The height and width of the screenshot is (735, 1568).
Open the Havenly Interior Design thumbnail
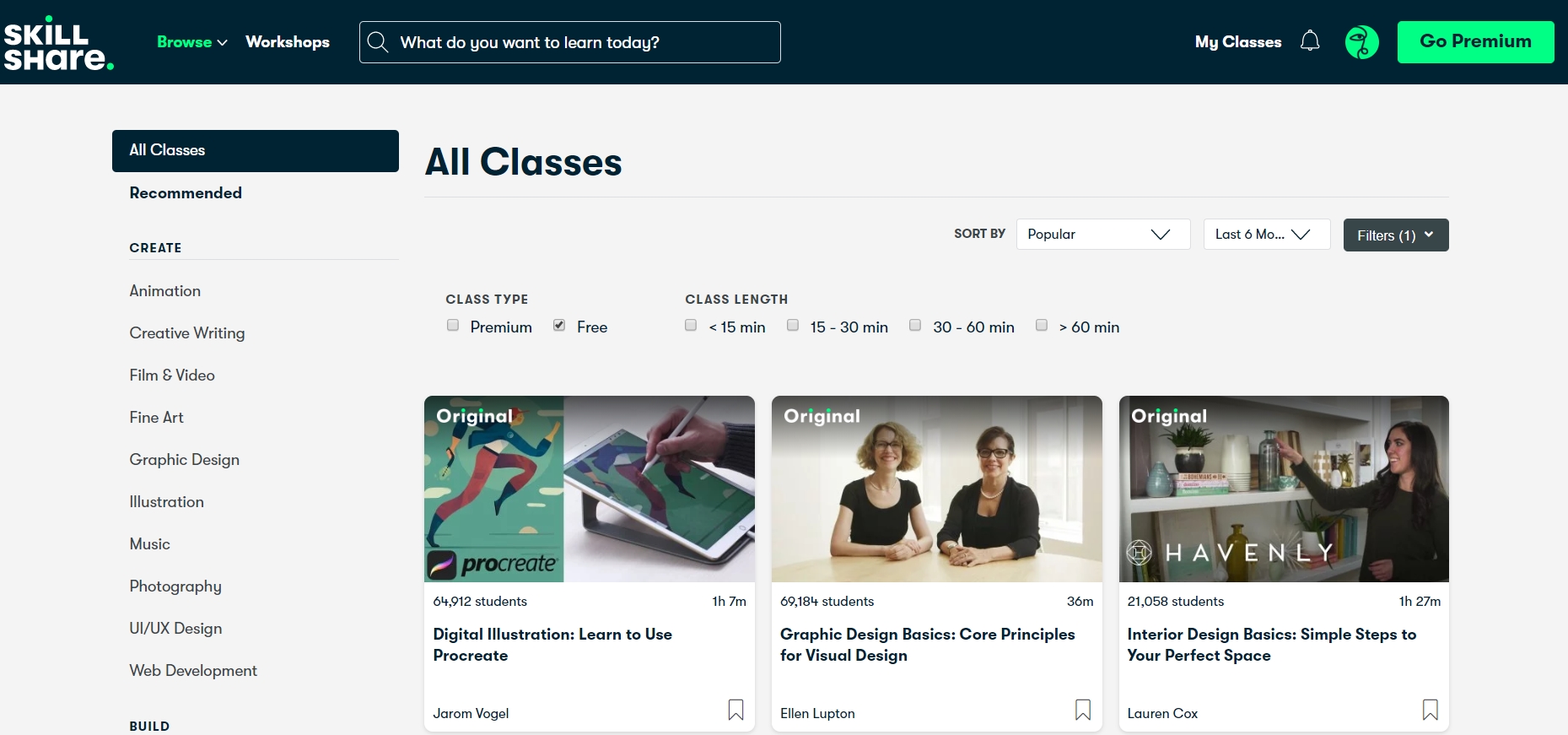(1284, 489)
